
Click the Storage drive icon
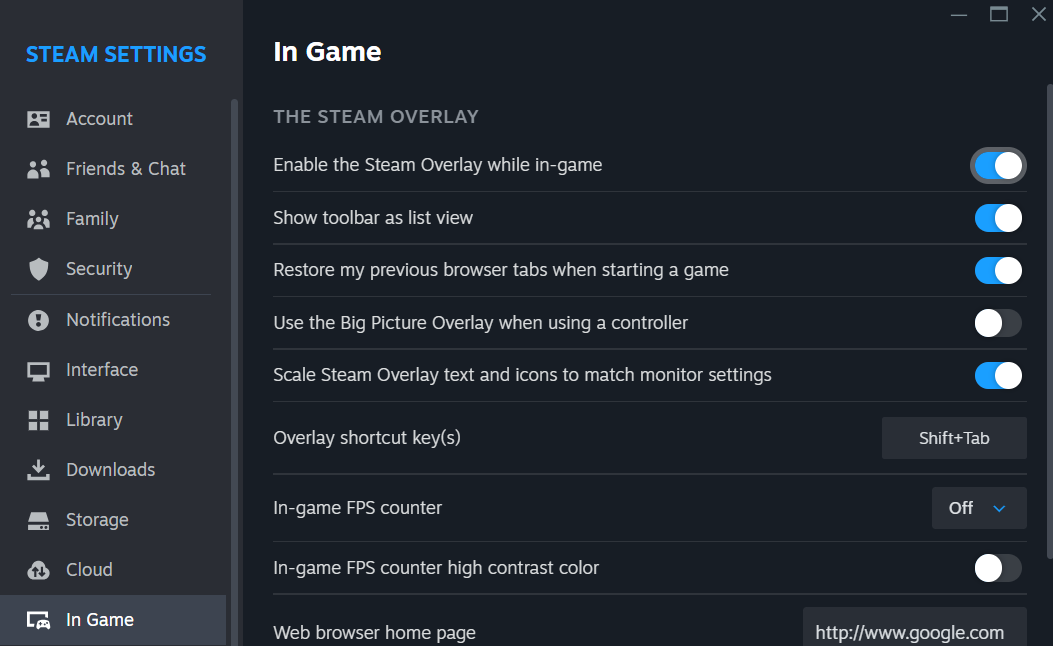click(39, 520)
